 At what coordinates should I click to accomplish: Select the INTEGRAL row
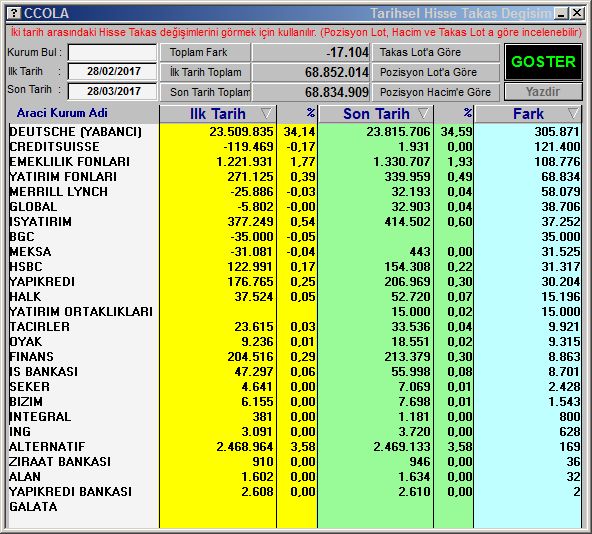pyautogui.click(x=294, y=417)
